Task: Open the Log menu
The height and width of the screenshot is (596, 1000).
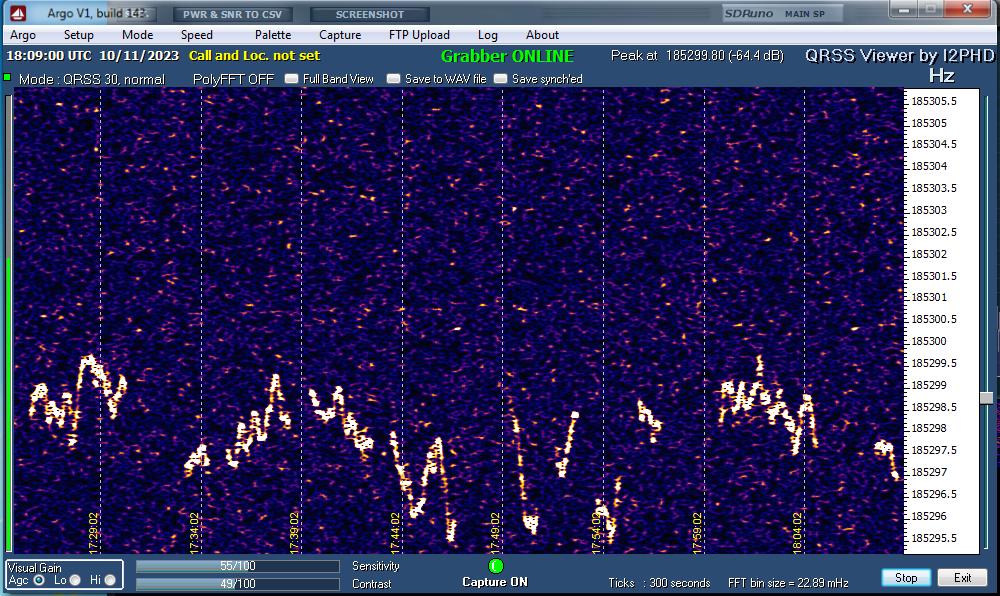Action: (488, 35)
